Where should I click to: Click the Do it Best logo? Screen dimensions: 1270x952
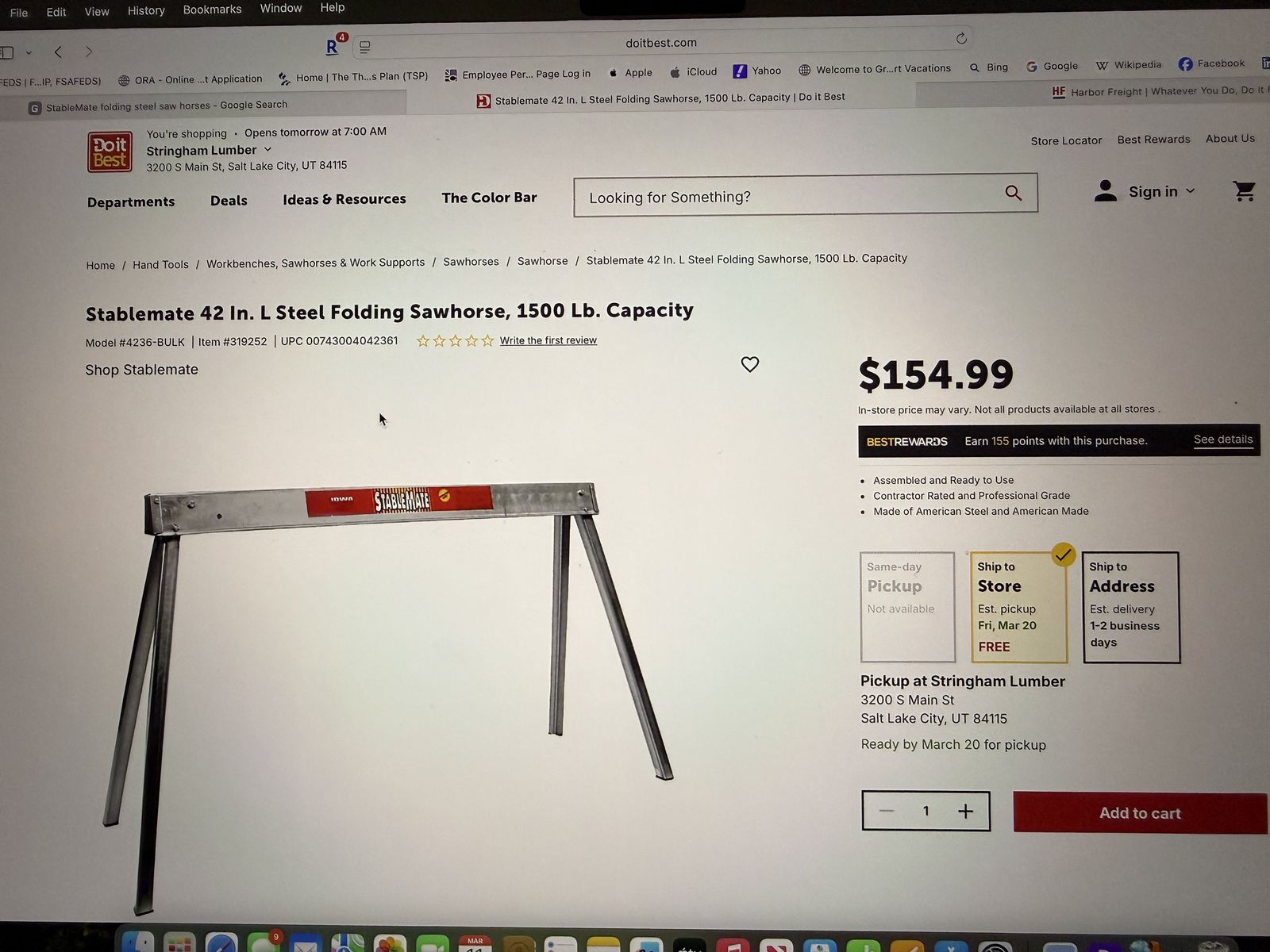coord(110,152)
